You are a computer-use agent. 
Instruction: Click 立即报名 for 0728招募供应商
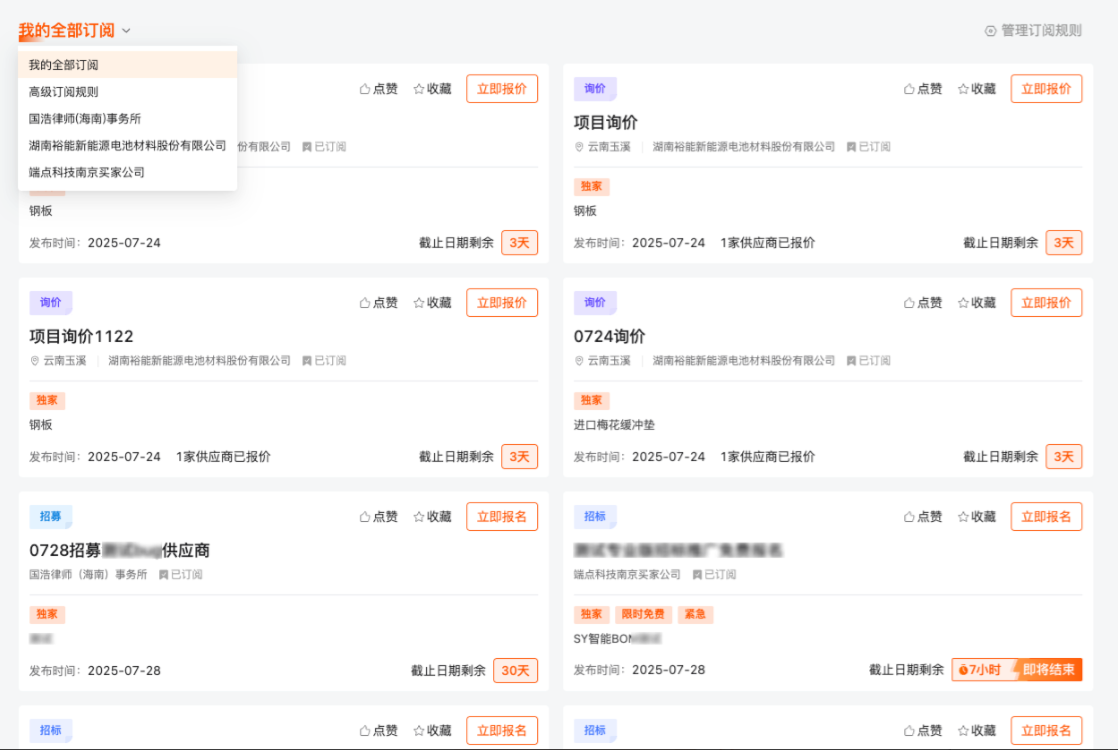(x=502, y=516)
